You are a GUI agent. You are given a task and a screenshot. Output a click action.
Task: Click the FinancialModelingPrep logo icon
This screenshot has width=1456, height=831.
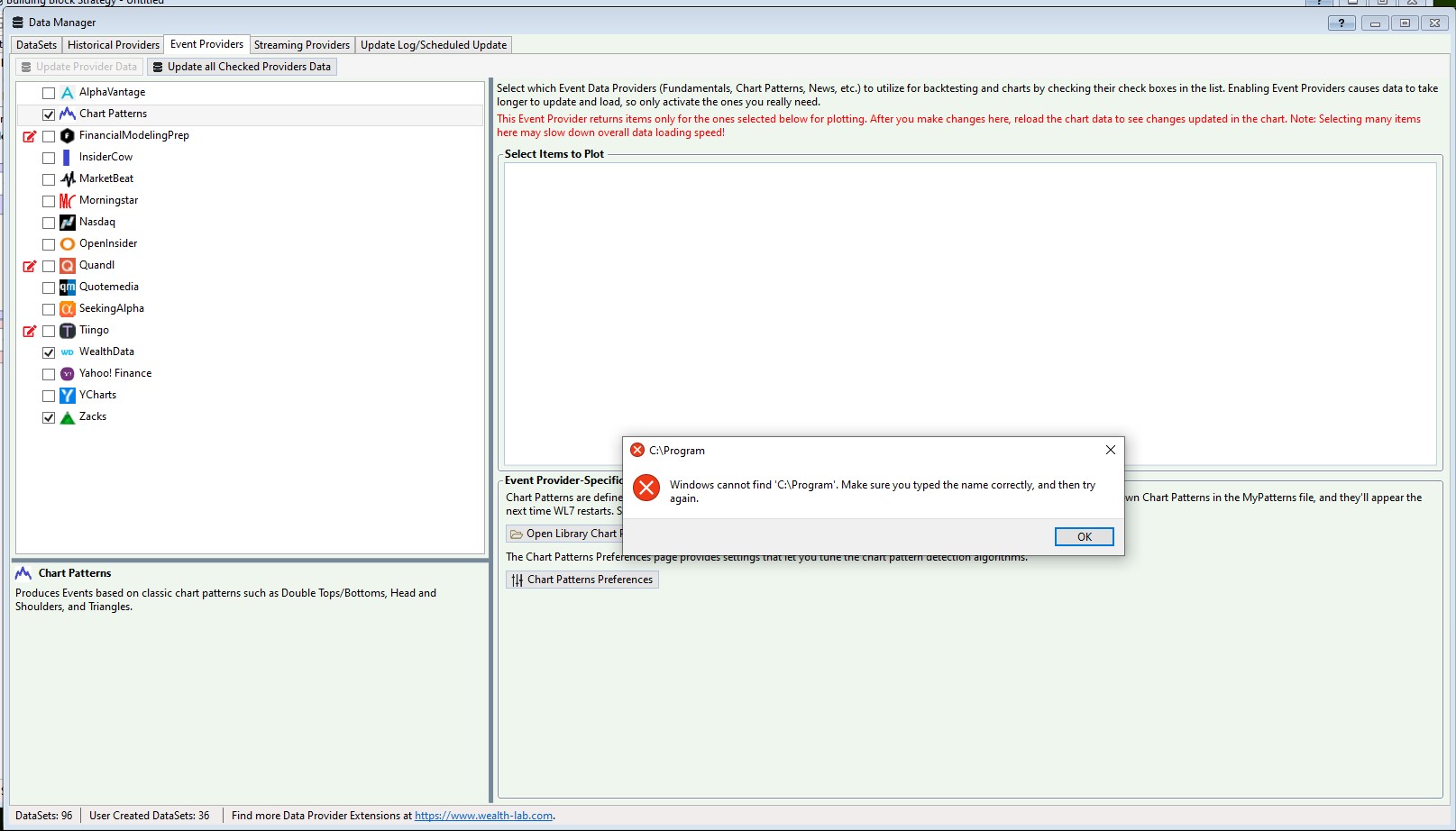[68, 136]
